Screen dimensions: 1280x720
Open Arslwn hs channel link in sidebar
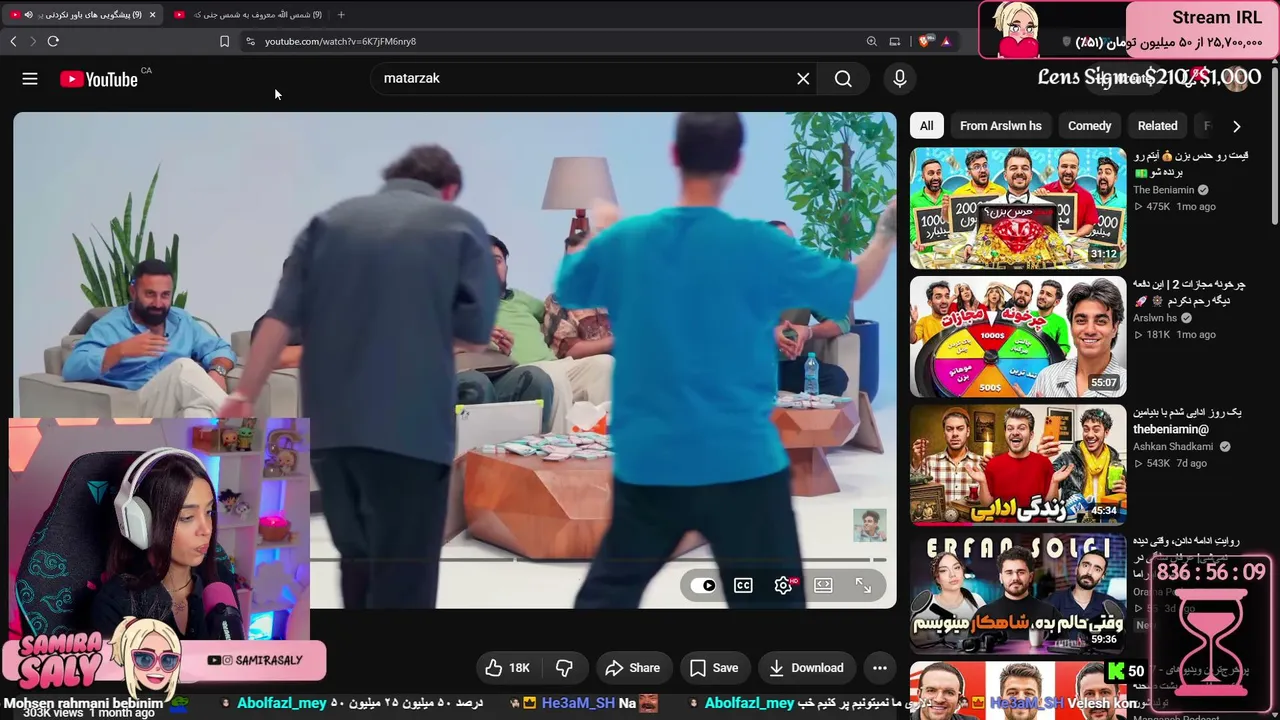(1155, 318)
